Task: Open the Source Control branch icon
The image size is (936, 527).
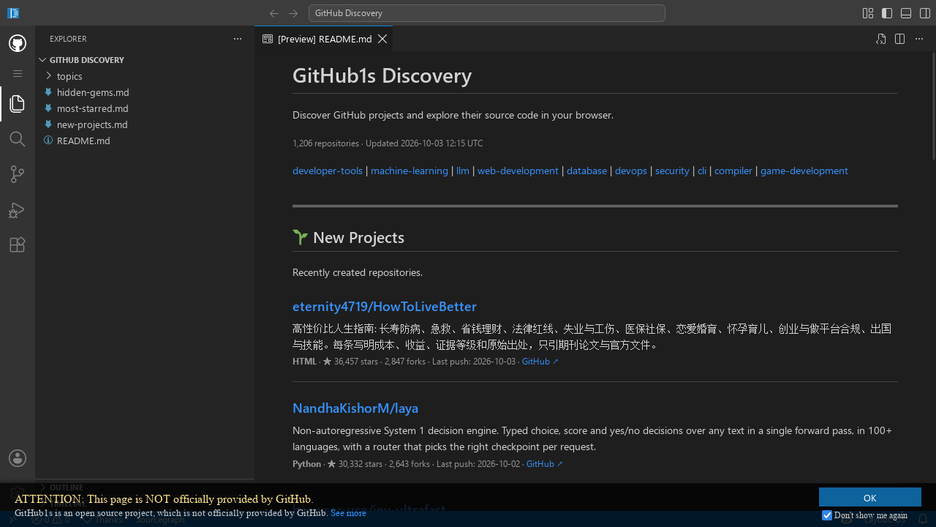Action: click(17, 174)
